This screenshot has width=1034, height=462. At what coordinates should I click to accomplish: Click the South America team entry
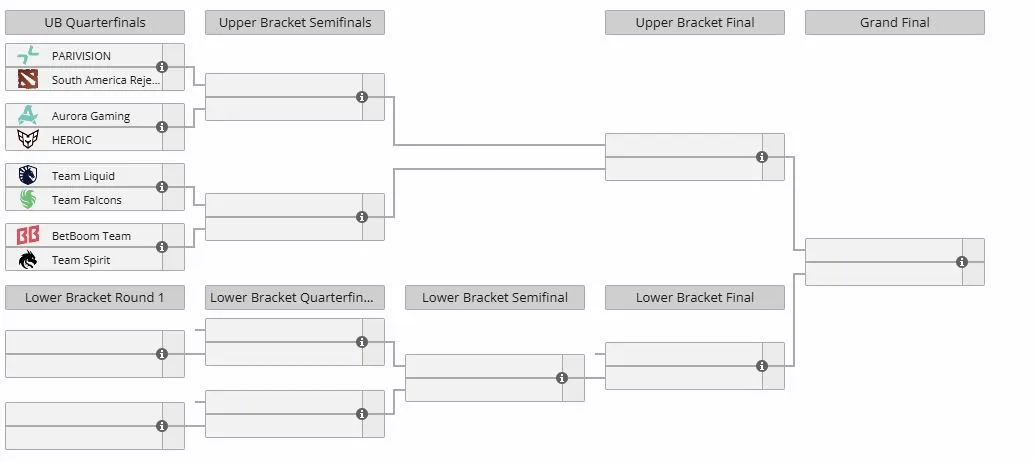[84, 80]
